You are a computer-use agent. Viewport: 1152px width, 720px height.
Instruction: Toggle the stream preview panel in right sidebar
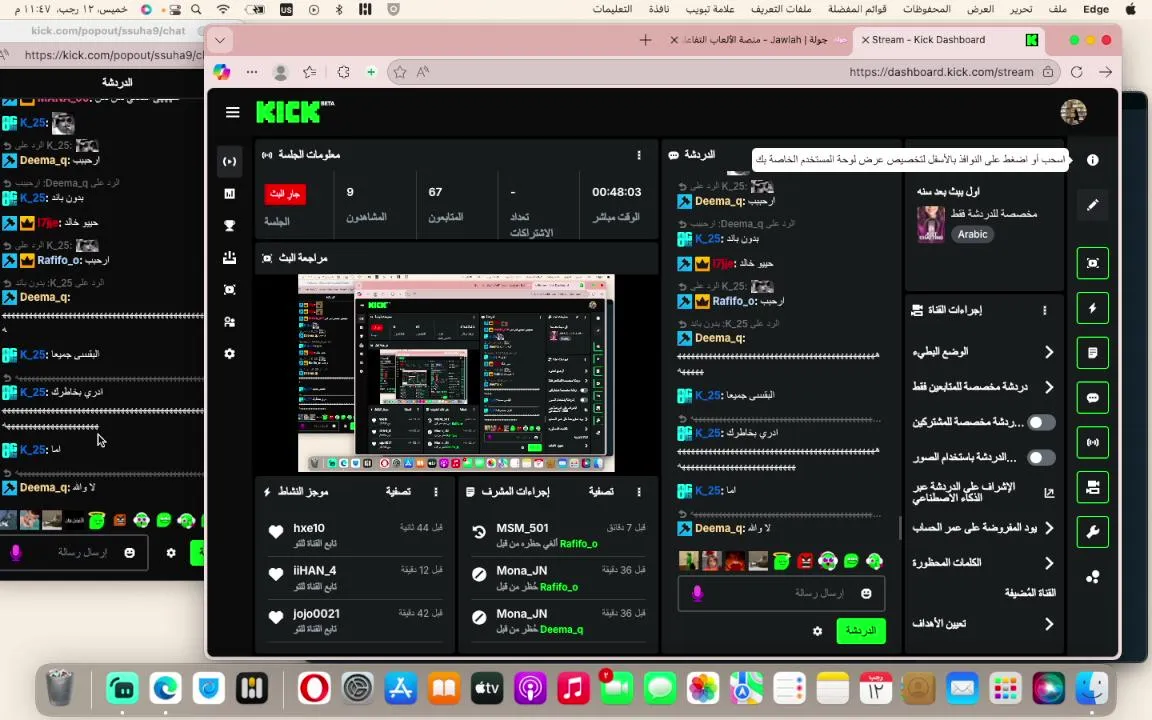pyautogui.click(x=1092, y=263)
